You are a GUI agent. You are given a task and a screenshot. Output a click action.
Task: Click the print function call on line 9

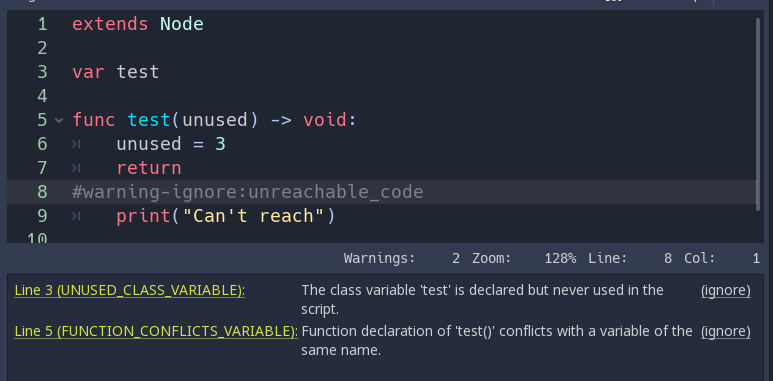tap(143, 216)
